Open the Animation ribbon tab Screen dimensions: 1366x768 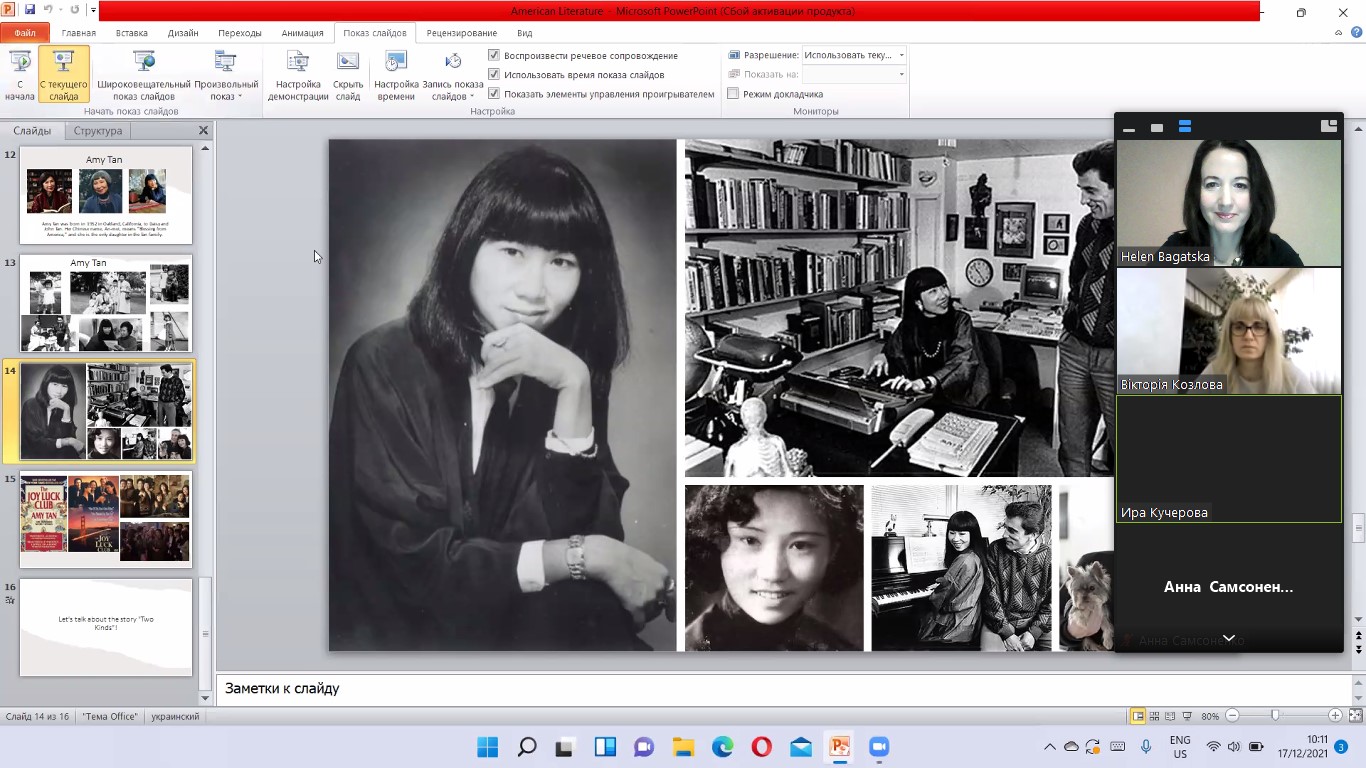pos(302,33)
